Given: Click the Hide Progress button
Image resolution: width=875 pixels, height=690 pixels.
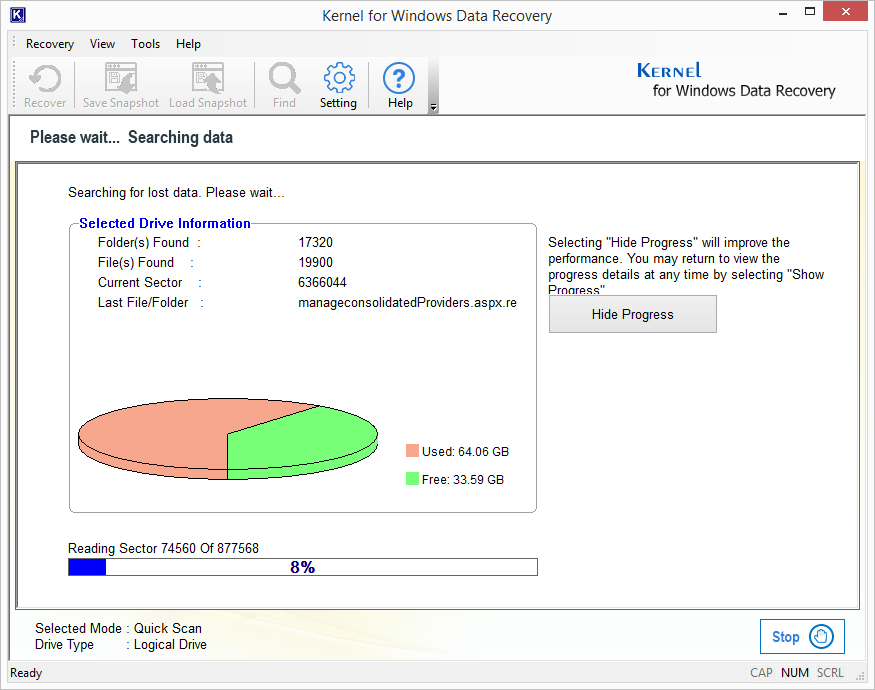Looking at the screenshot, I should 633,314.
